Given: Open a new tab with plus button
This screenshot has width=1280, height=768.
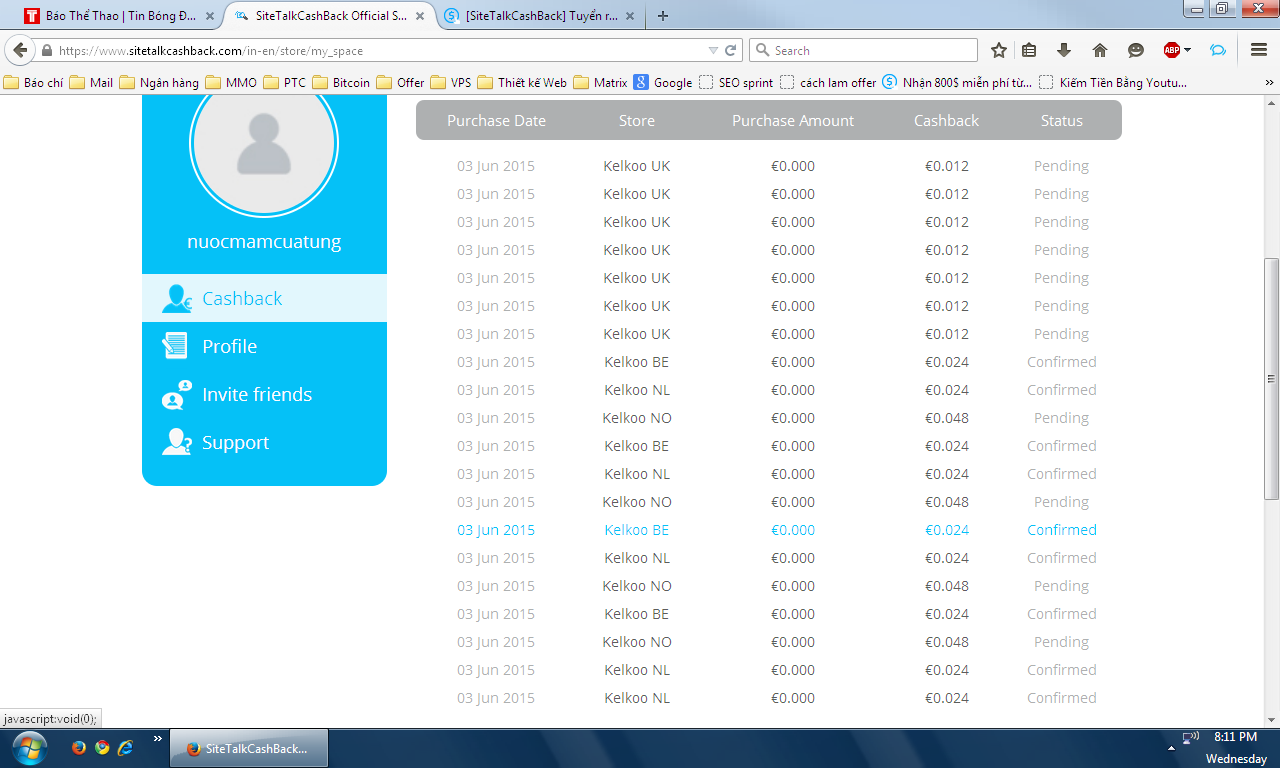Looking at the screenshot, I should click(x=662, y=16).
